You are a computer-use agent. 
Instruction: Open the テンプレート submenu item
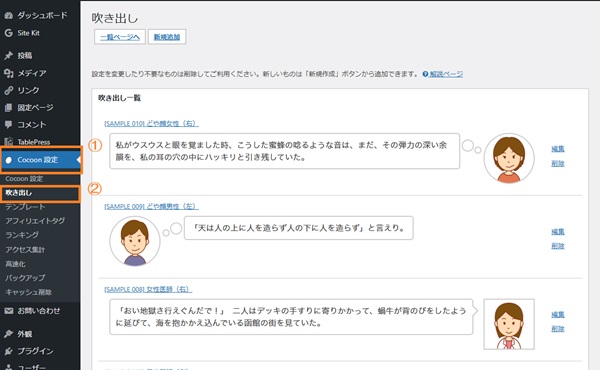[x=25, y=207]
